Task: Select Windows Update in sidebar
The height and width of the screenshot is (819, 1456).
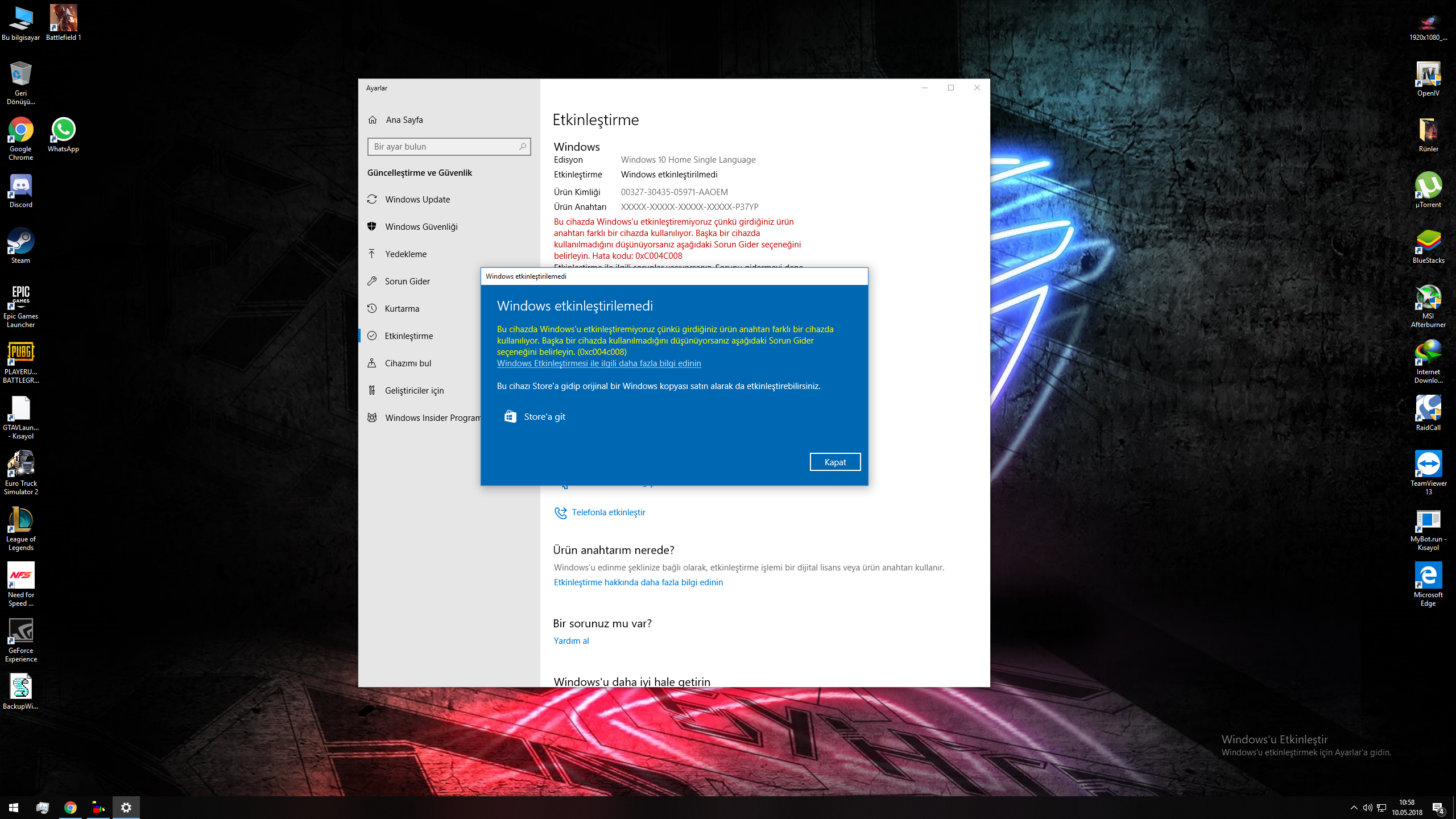Action: point(417,200)
